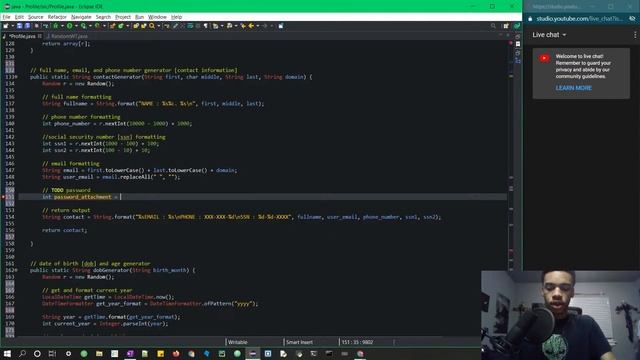Click the New file wizard icon
Image resolution: width=640 pixels, height=360 pixels.
[6, 26]
